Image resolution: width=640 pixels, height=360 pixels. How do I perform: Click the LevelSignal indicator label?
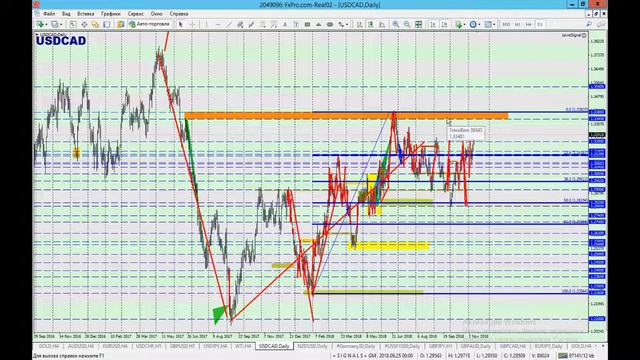pos(573,36)
